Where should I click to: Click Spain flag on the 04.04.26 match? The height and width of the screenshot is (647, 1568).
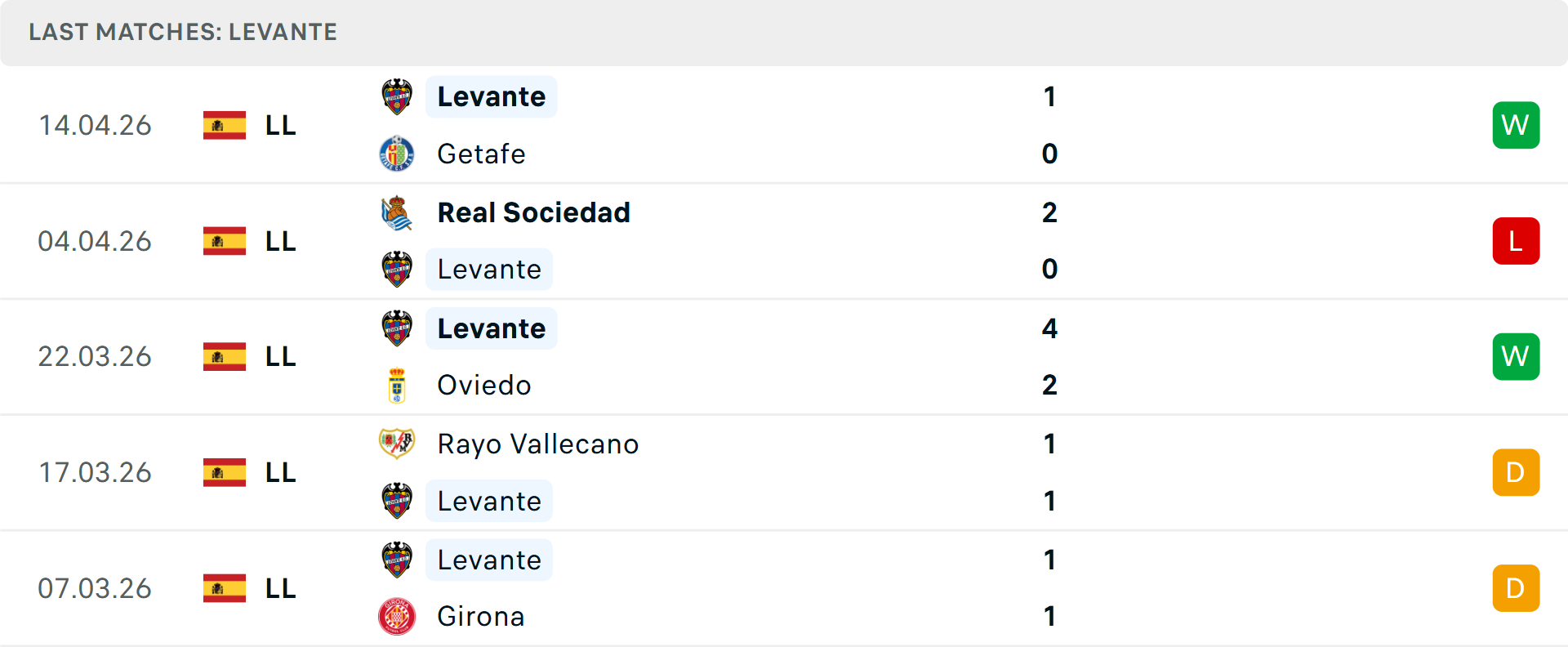point(225,241)
